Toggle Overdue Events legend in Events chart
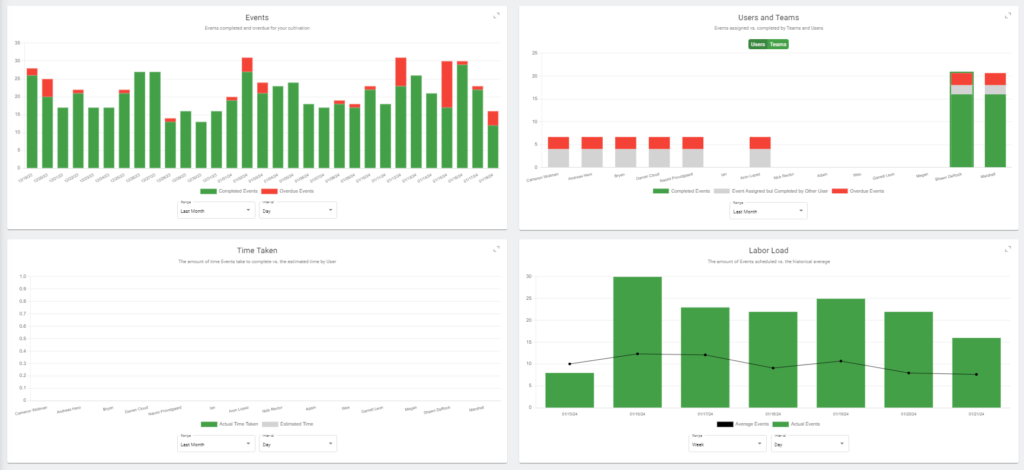 (287, 191)
